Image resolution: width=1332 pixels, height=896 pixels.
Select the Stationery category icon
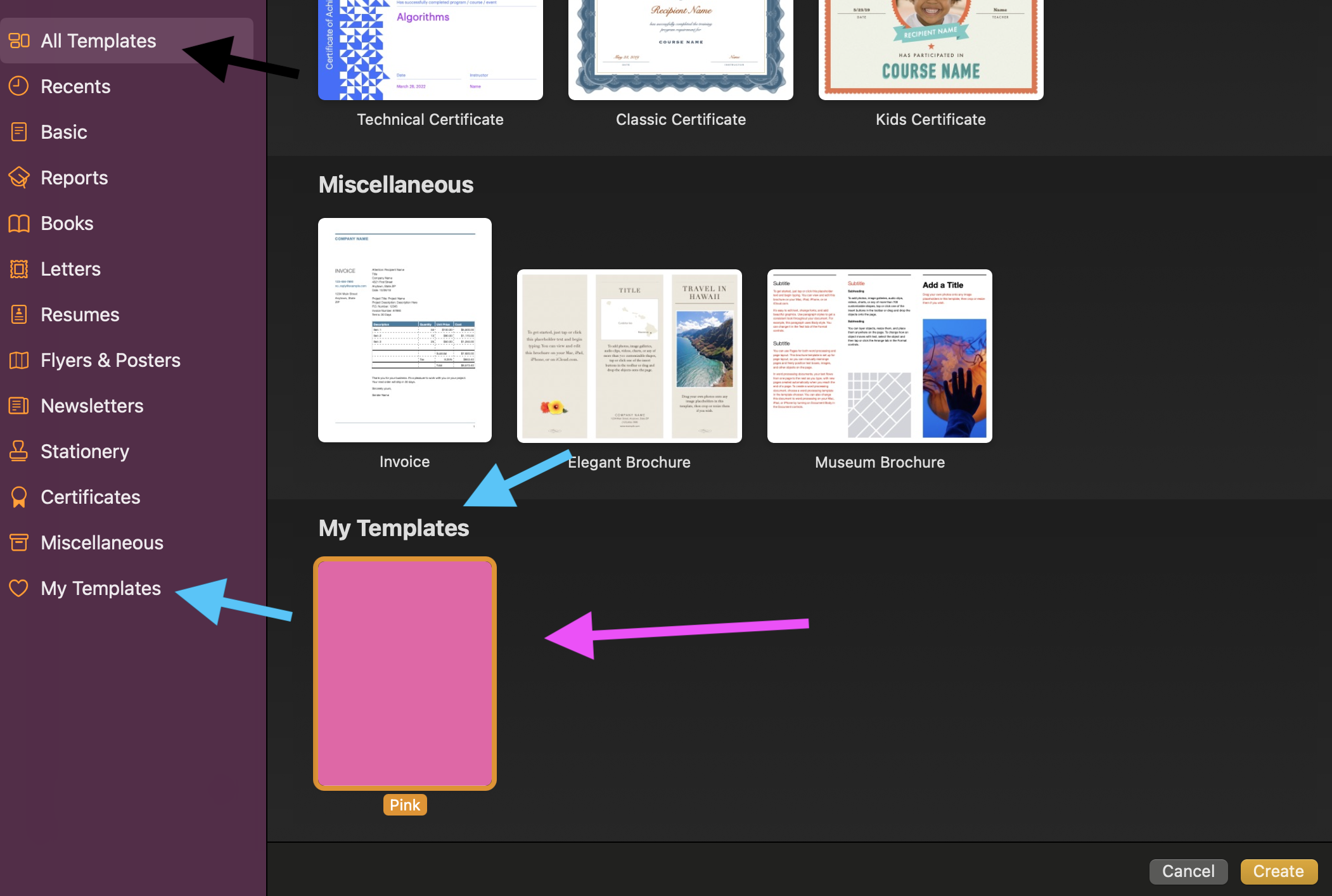pos(18,450)
